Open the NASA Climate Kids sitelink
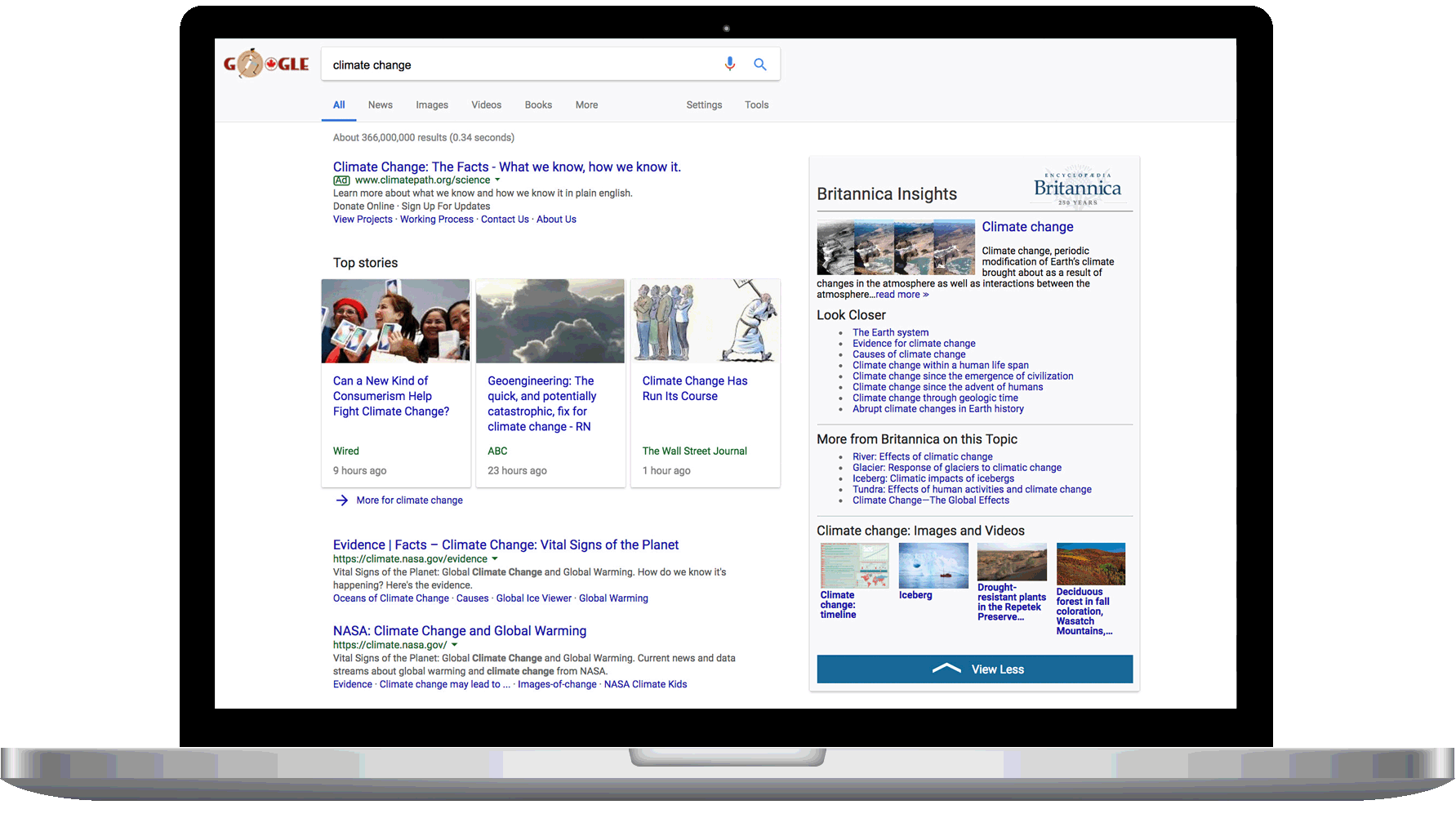This screenshot has width=1456, height=827. (x=645, y=685)
